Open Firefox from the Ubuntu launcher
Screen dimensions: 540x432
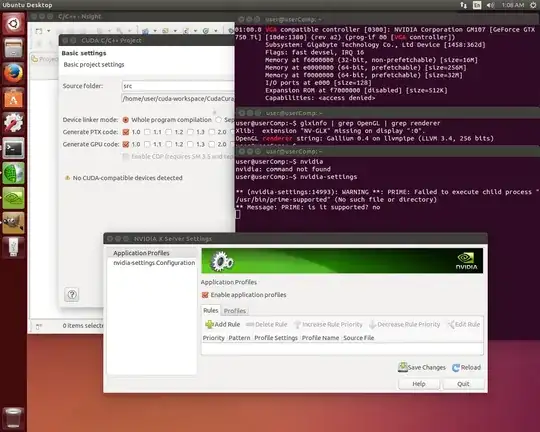(13, 73)
